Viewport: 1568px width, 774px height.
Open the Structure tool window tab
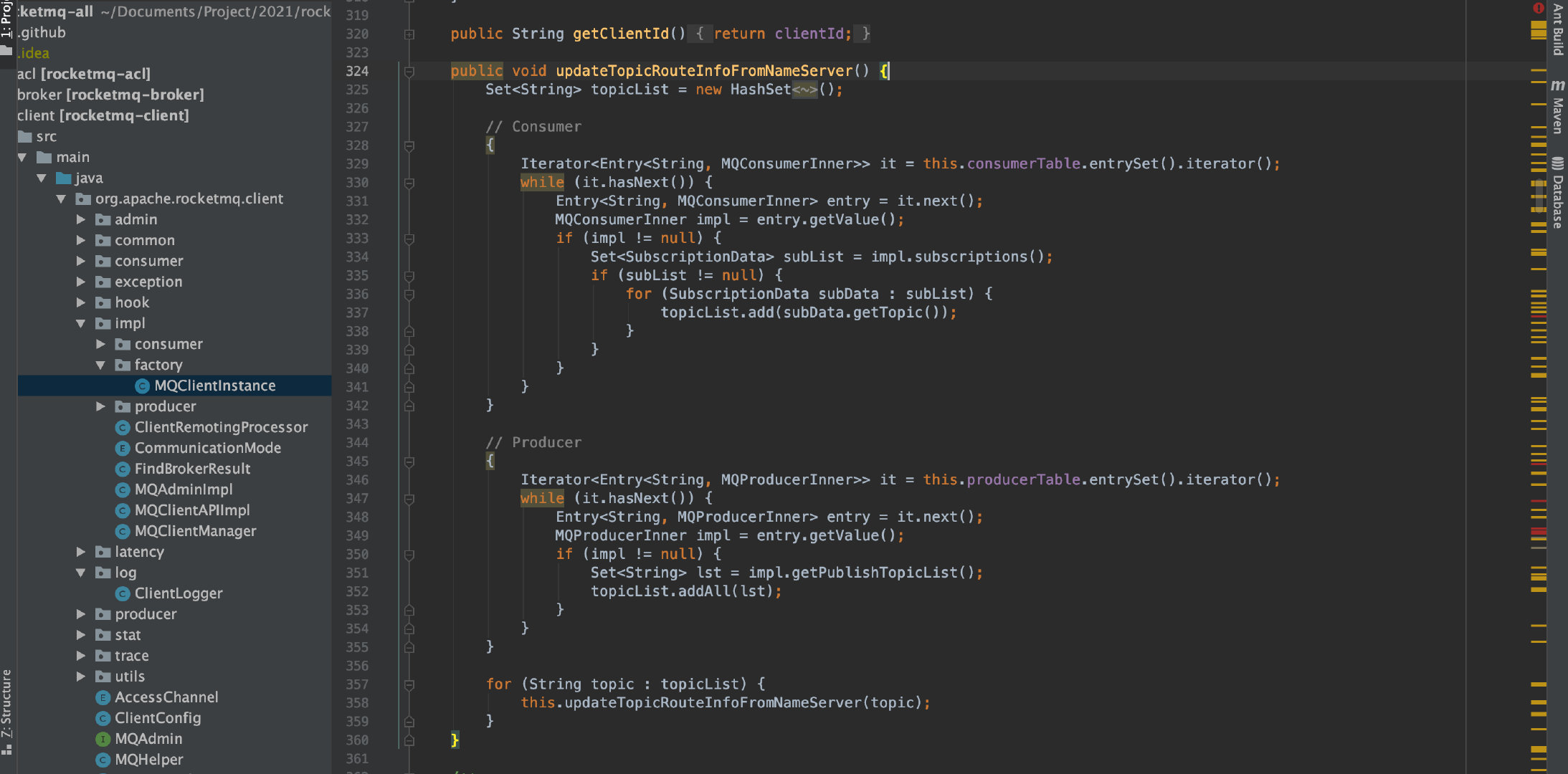pos(6,702)
